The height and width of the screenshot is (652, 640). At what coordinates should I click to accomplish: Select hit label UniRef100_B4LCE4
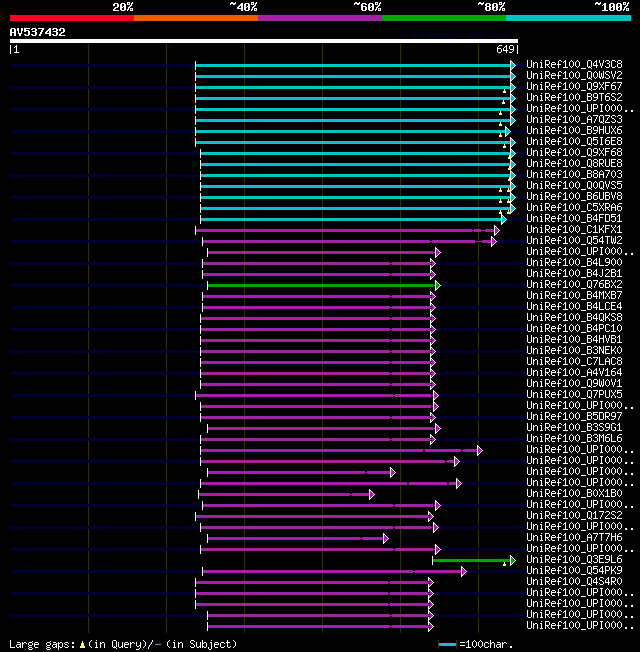pos(574,307)
